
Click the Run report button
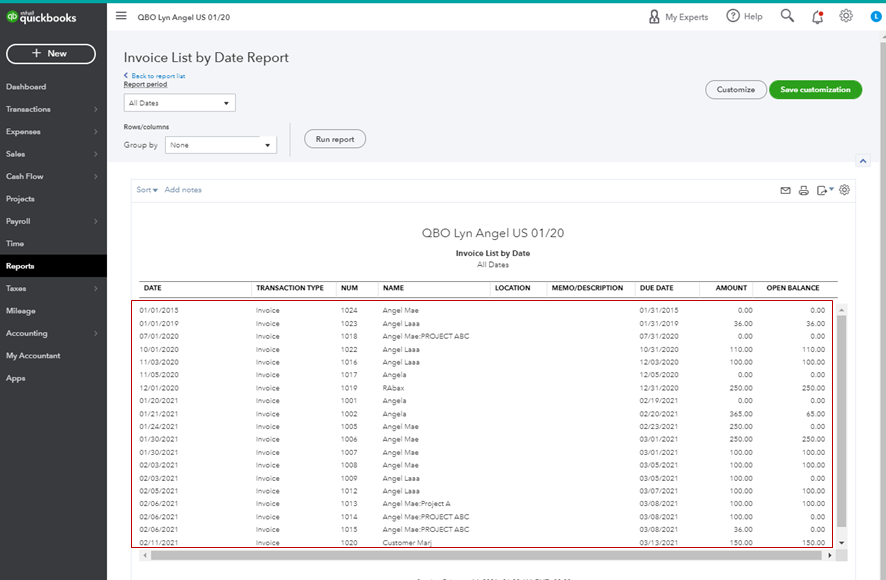(335, 139)
